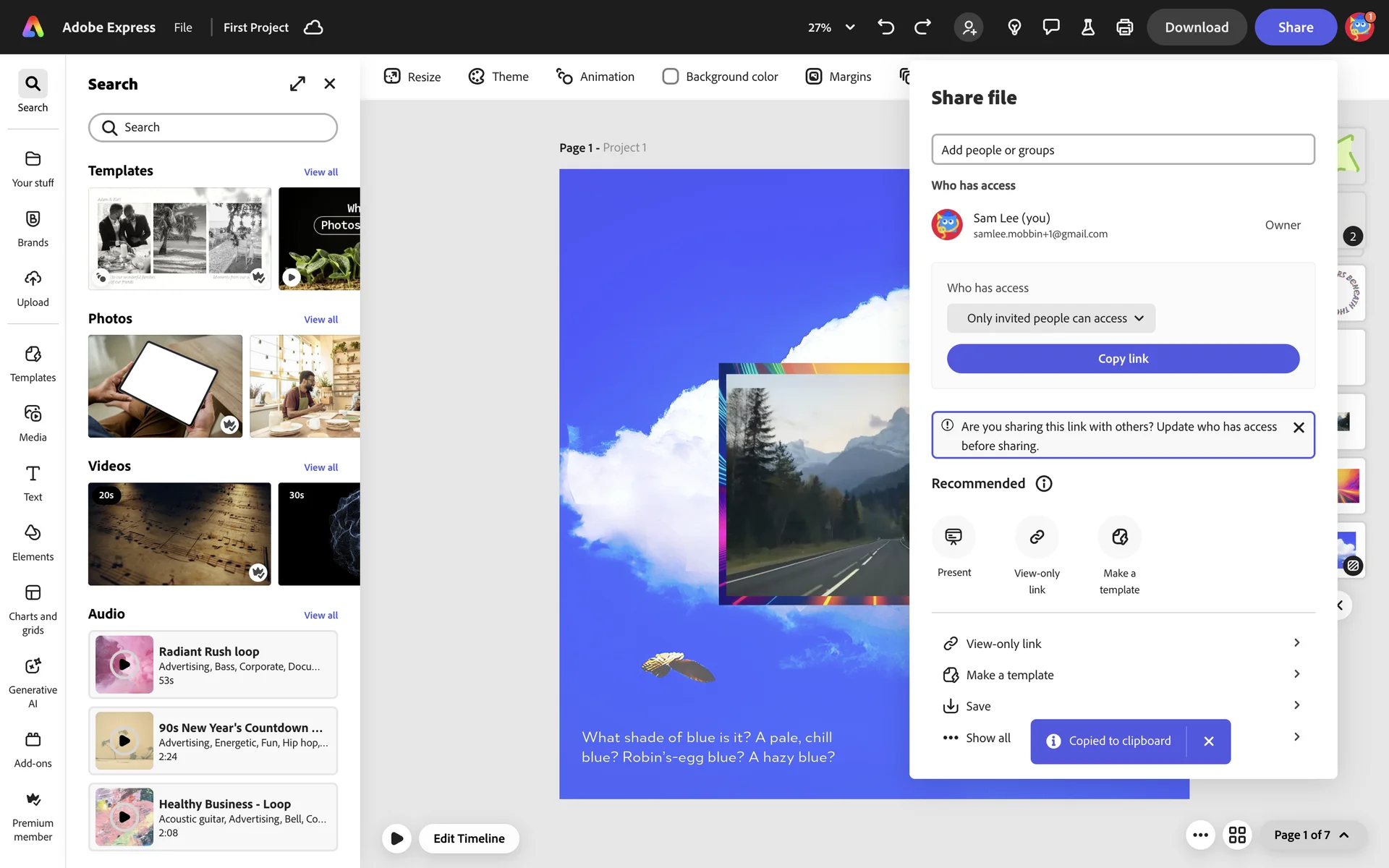Viewport: 1389px width, 868px height.
Task: Click the Add people or groups field
Action: point(1122,150)
